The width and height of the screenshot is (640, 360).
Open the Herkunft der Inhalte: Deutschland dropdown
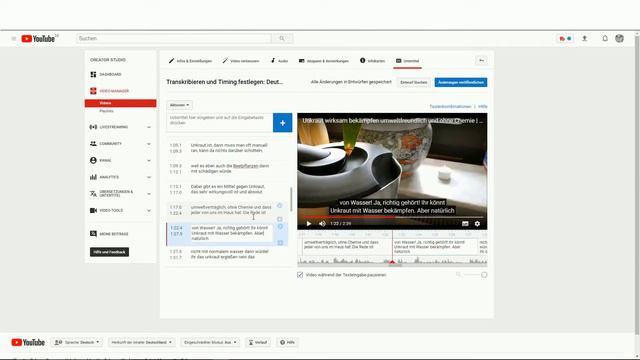point(141,342)
